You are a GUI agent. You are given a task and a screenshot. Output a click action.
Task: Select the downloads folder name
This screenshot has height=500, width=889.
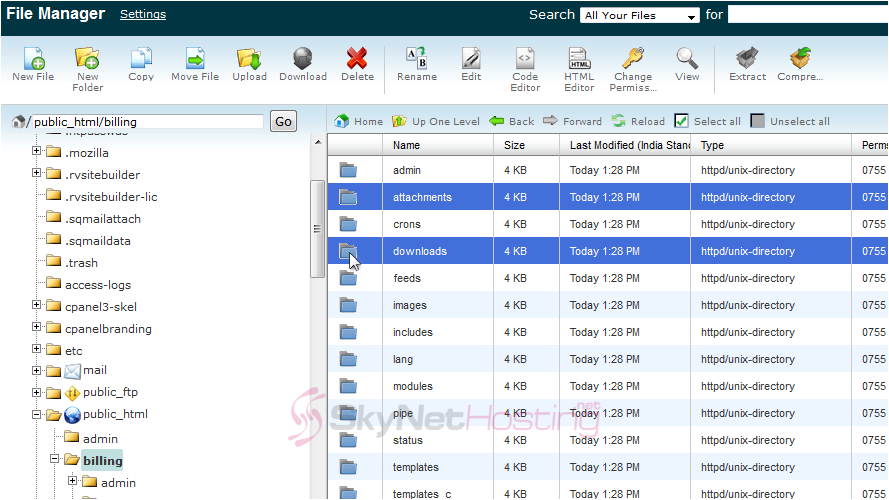coord(420,251)
